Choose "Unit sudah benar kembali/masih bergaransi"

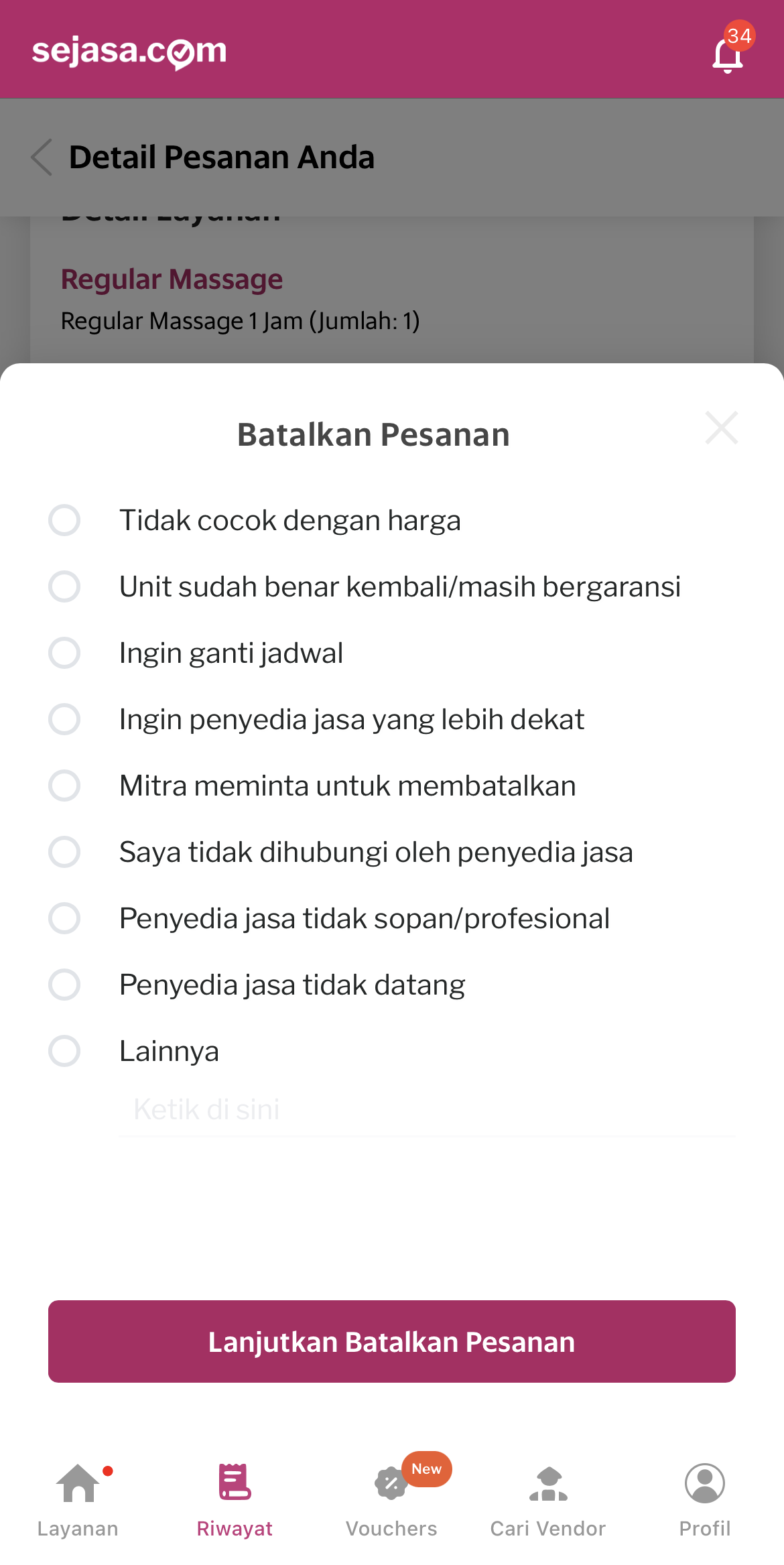(64, 586)
